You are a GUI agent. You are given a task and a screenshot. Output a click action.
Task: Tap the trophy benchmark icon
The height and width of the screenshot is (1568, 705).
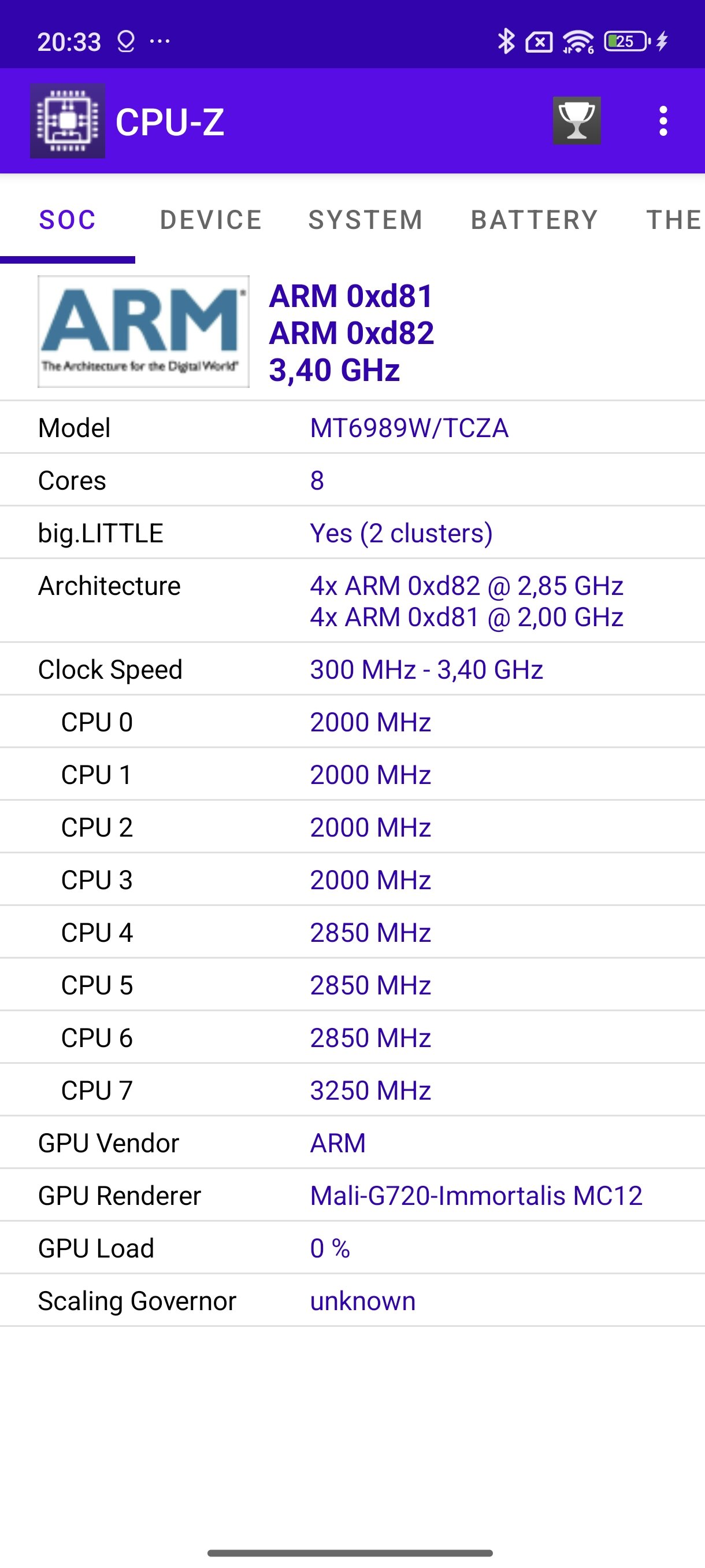coord(577,120)
